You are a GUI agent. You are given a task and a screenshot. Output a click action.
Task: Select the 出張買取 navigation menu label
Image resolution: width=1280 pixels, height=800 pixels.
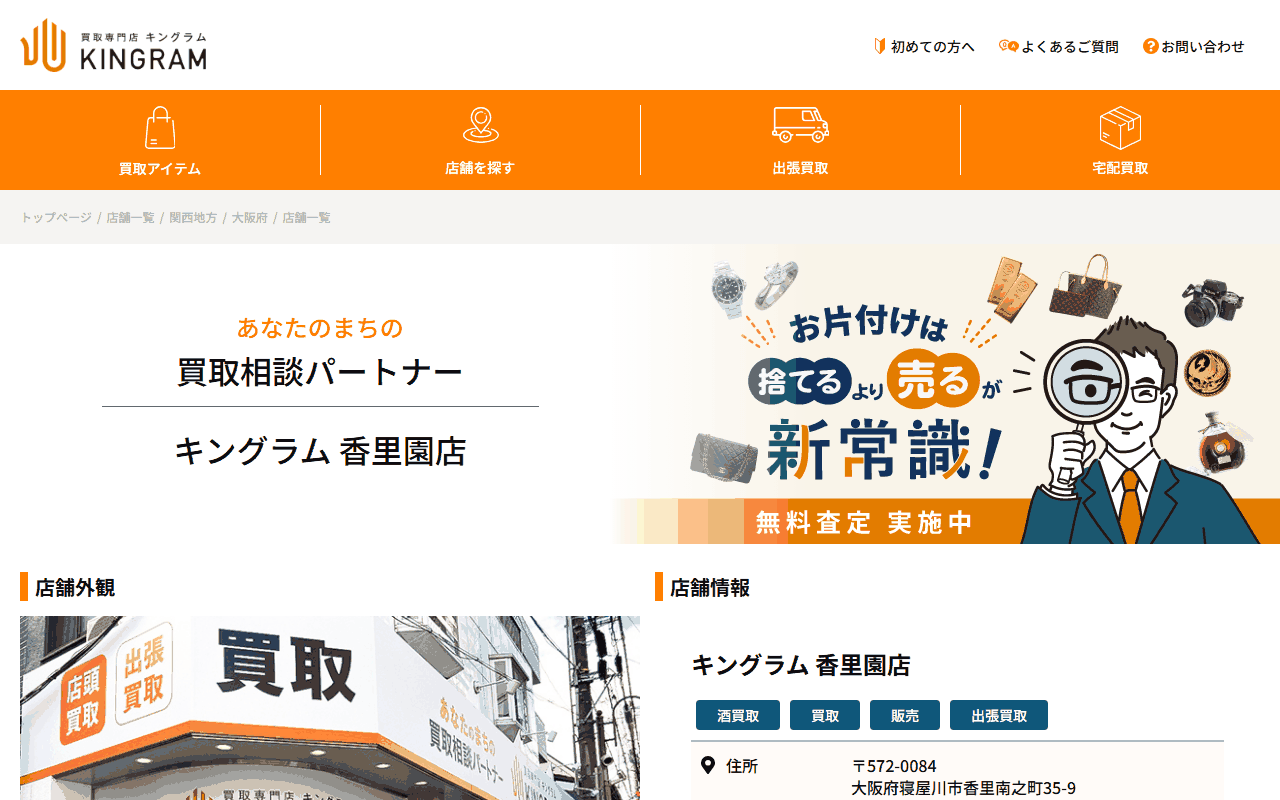pos(800,168)
